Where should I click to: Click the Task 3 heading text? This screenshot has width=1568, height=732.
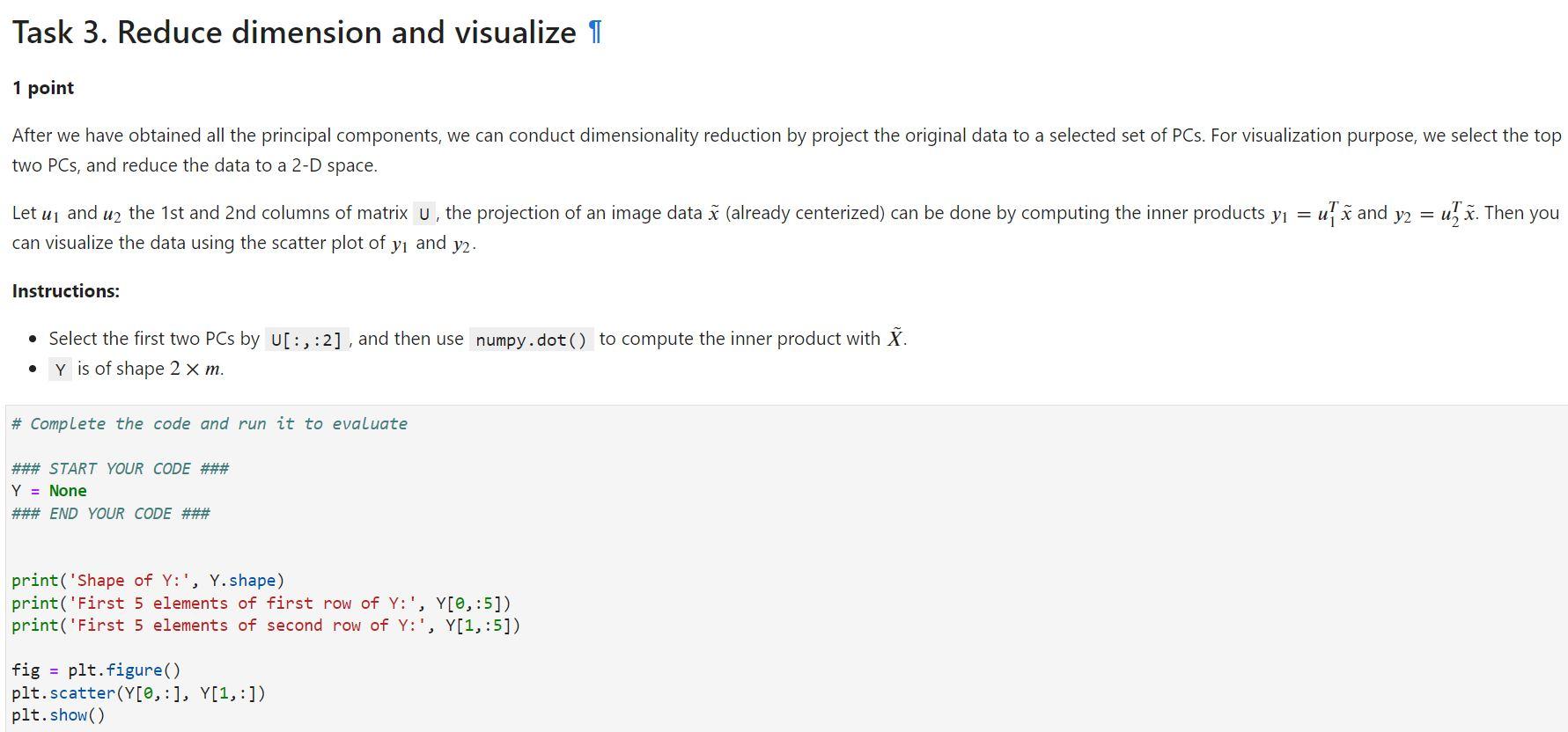pyautogui.click(x=294, y=33)
